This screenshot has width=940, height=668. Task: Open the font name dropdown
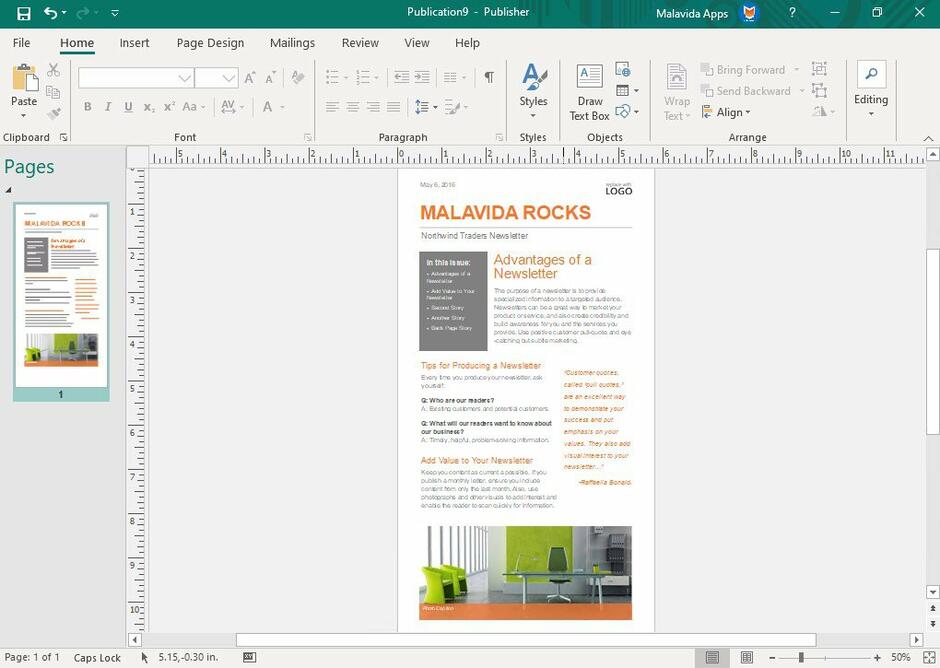point(185,78)
